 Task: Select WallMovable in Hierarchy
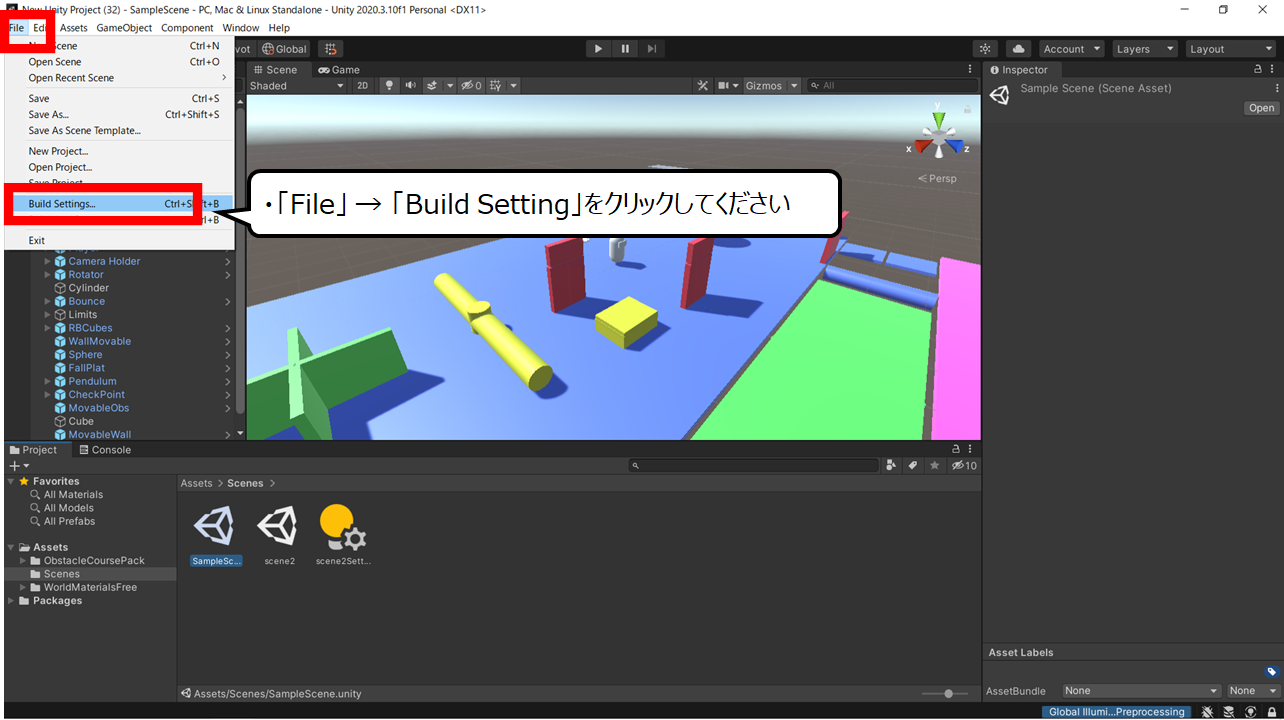(100, 341)
